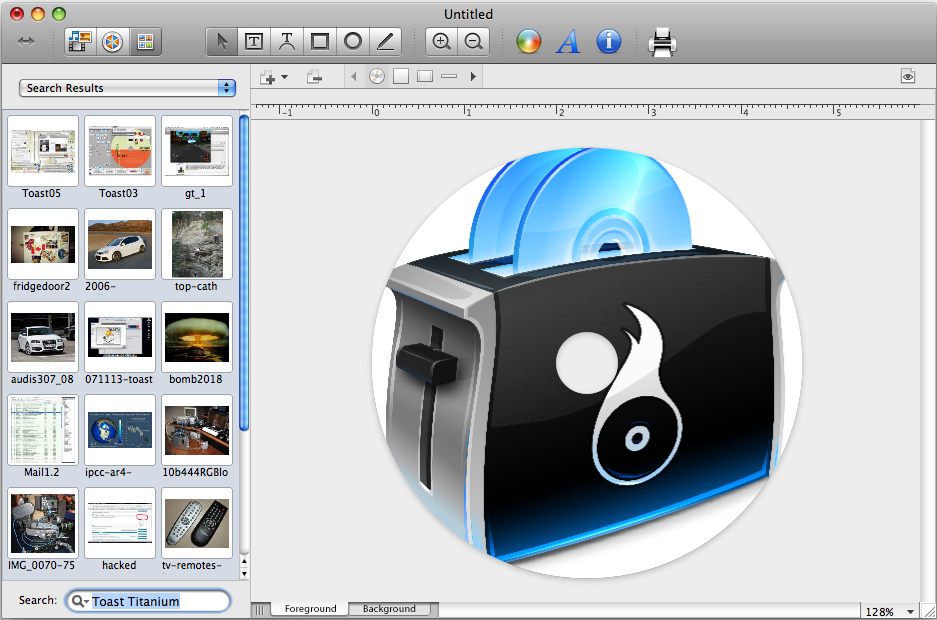Select the audis307_08 thumbnail
Screen dimensions: 937x620
click(x=42, y=337)
